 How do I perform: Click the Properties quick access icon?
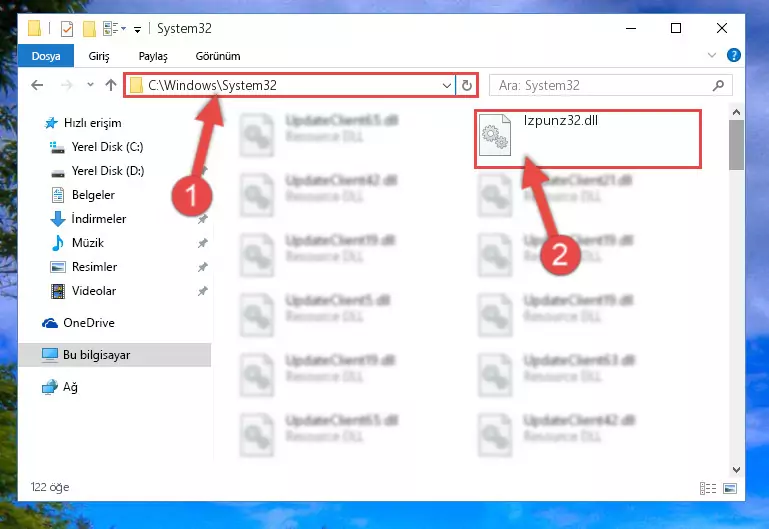pos(67,29)
